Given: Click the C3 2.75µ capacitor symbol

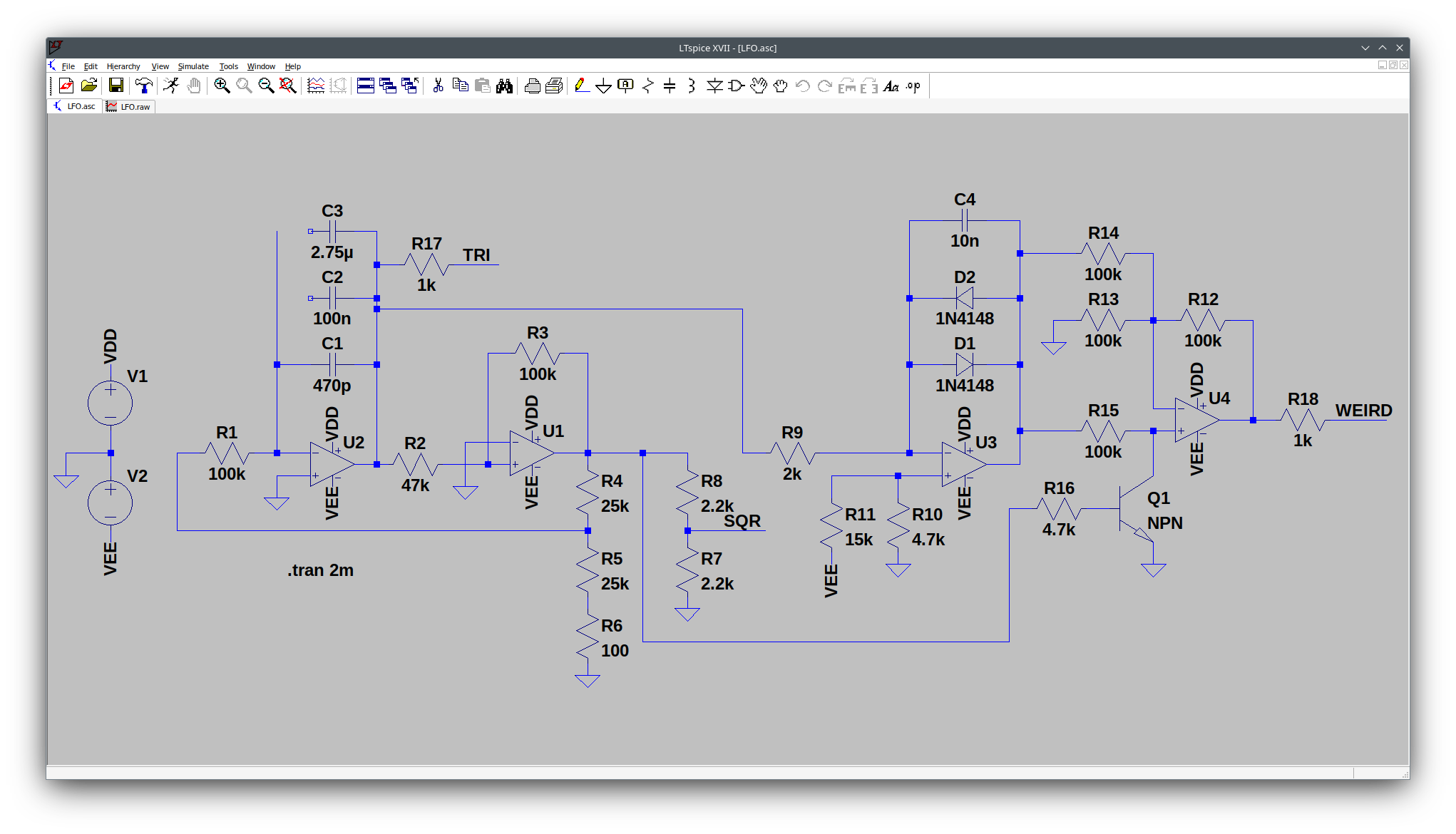Looking at the screenshot, I should (332, 231).
